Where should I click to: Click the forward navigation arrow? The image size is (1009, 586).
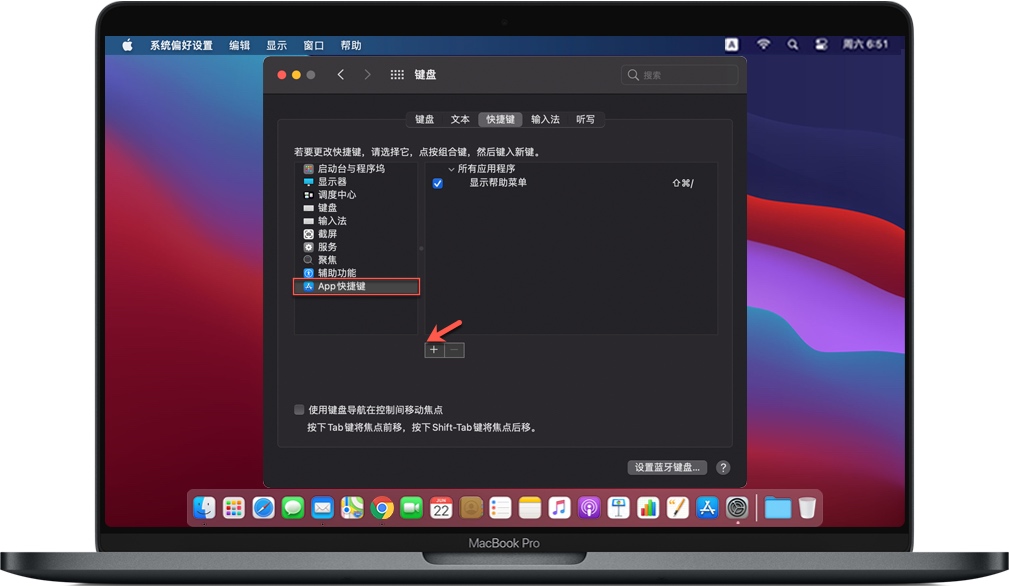point(367,74)
